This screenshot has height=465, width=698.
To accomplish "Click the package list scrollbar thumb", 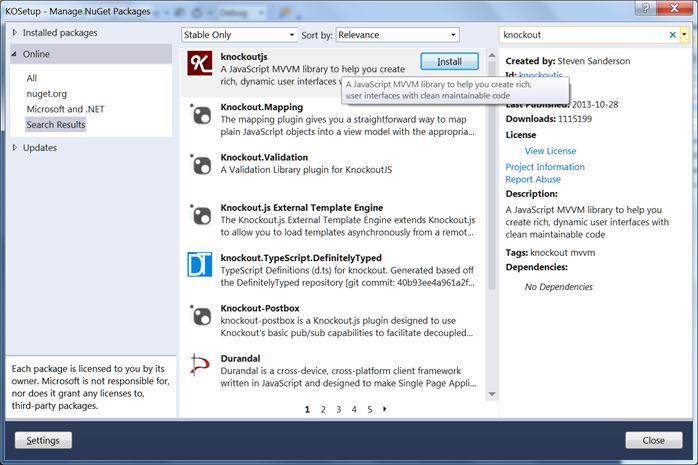I will (492, 174).
